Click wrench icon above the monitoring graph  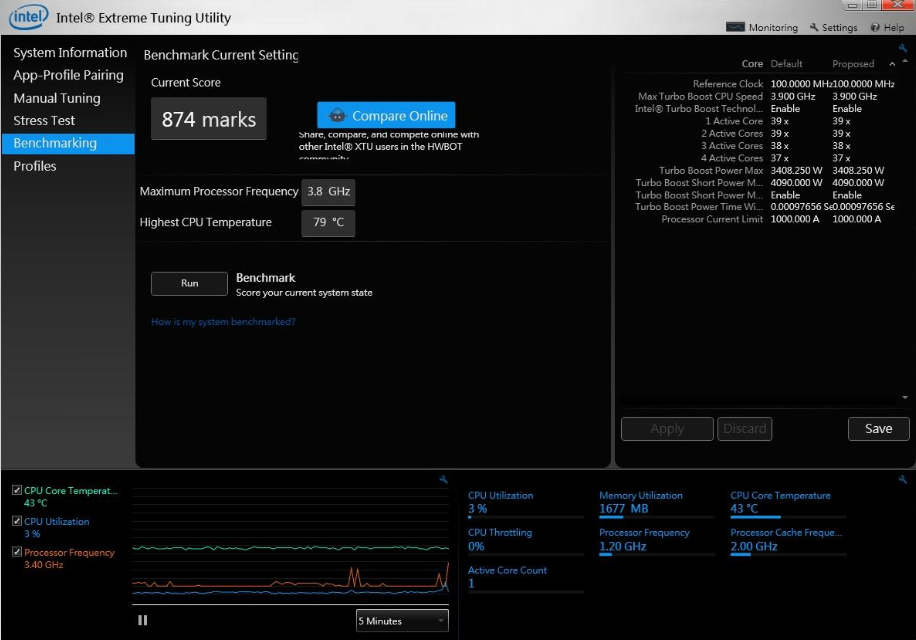click(444, 480)
